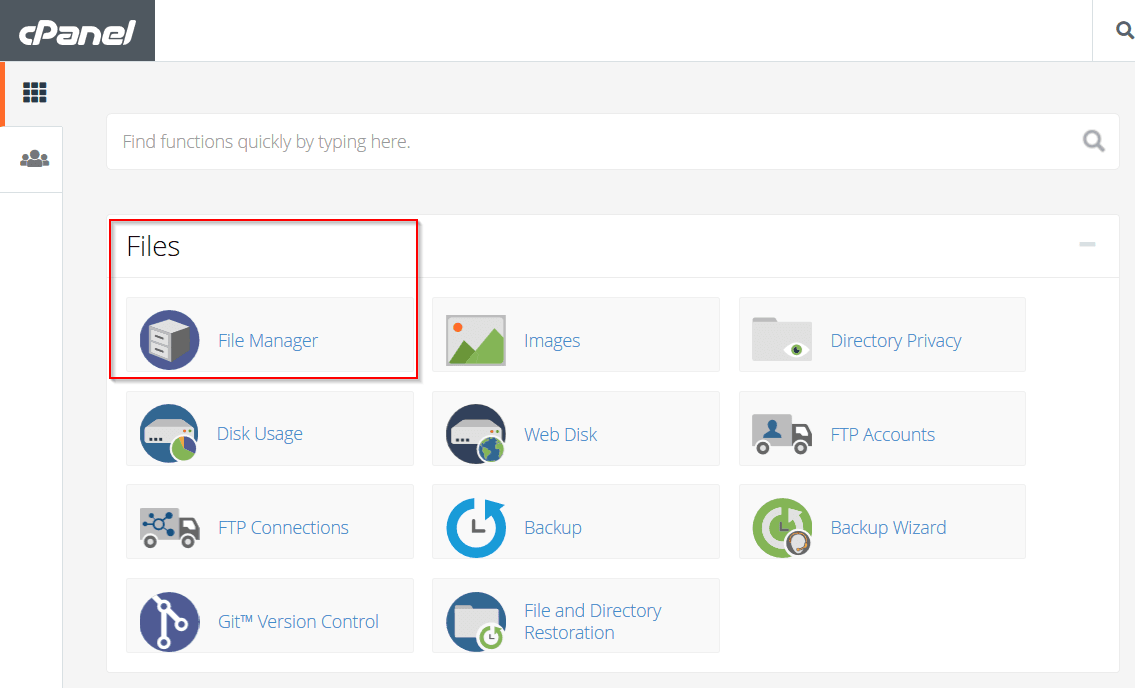Image resolution: width=1135 pixels, height=688 pixels.
Task: Open File and Directory Restoration link
Action: (x=593, y=621)
